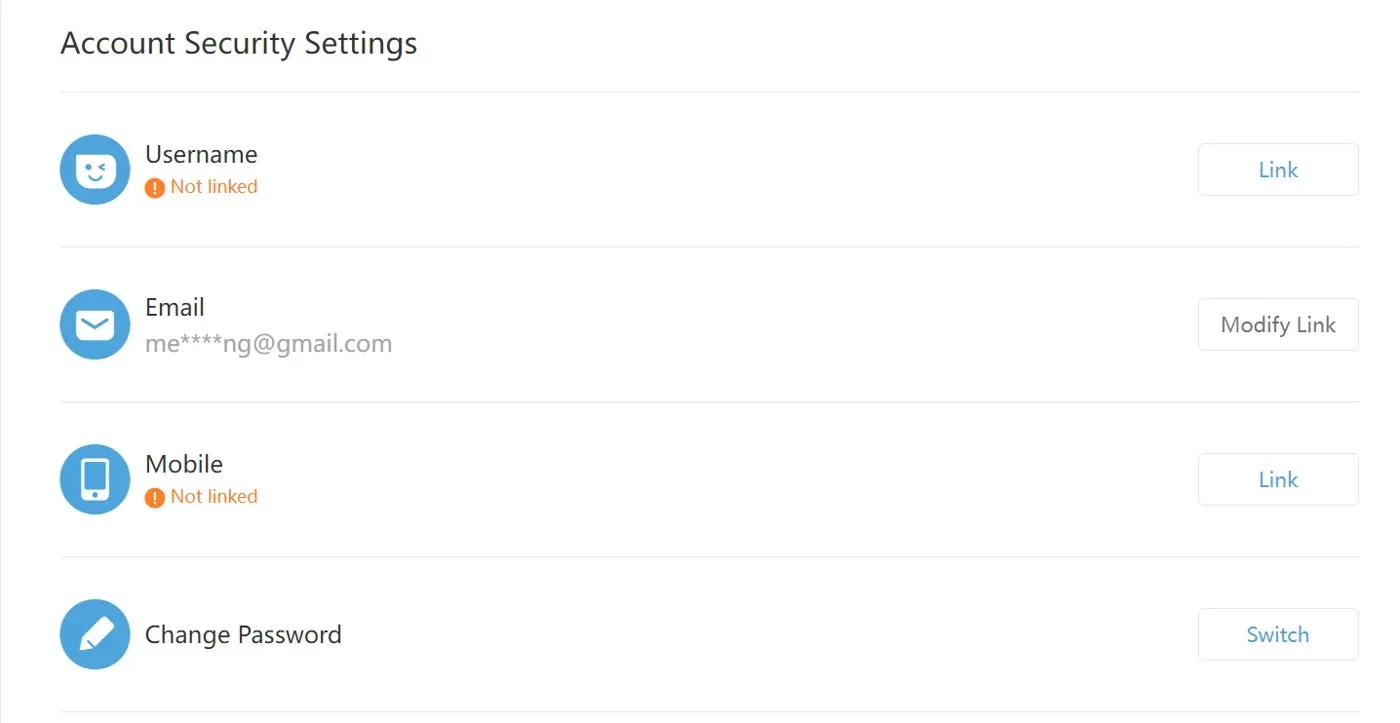This screenshot has height=723, width=1400.
Task: Click the Not linked status under Mobile
Action: [x=214, y=497]
